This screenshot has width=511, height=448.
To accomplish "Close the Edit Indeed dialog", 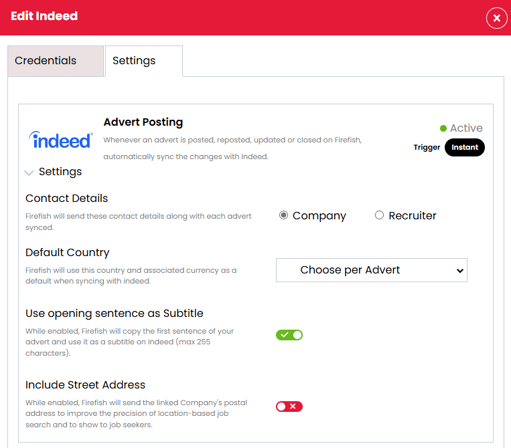I will click(x=496, y=18).
